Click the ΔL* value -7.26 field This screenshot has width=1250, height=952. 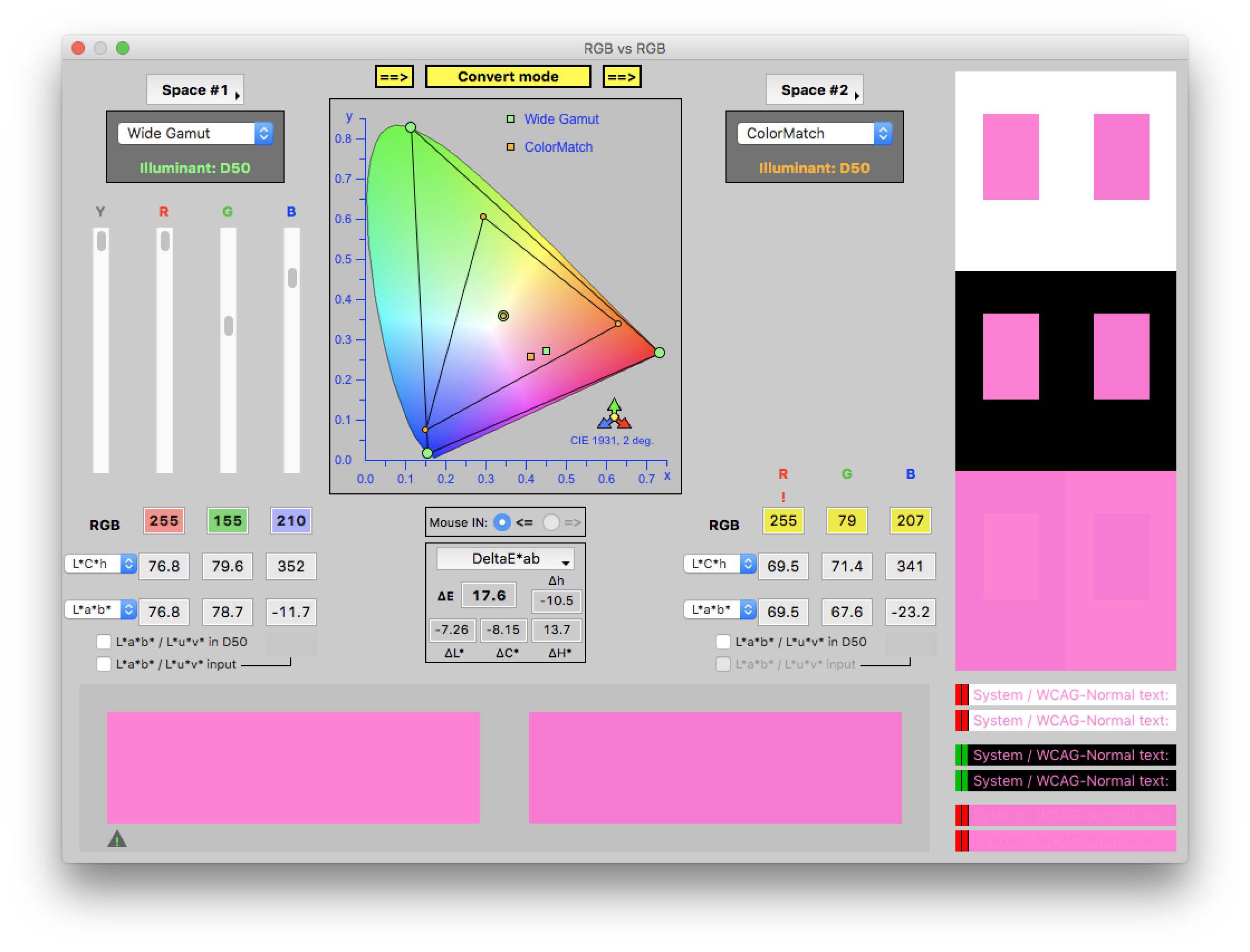coord(452,629)
